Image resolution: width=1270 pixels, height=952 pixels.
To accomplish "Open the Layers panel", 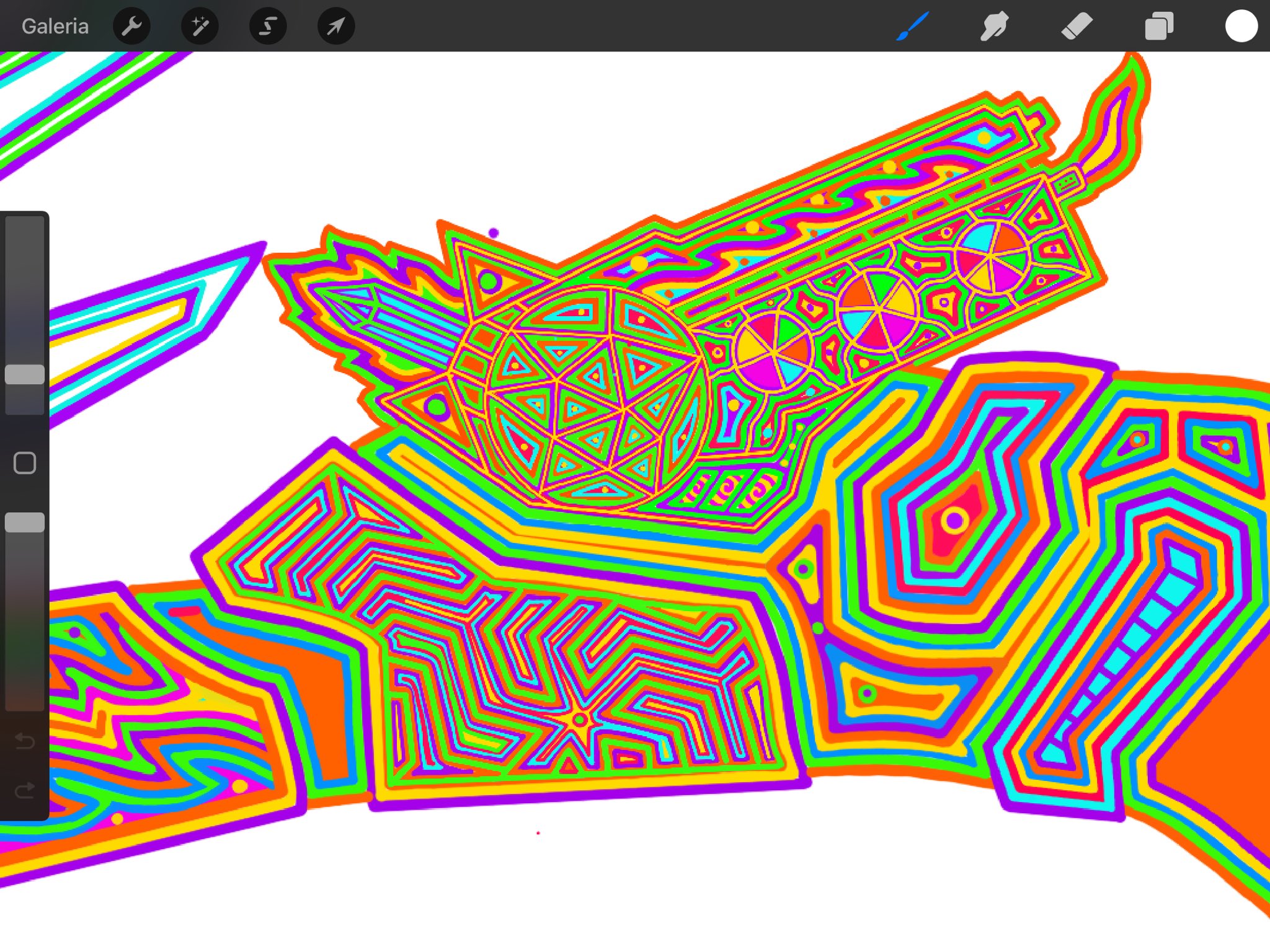I will pos(1158,26).
